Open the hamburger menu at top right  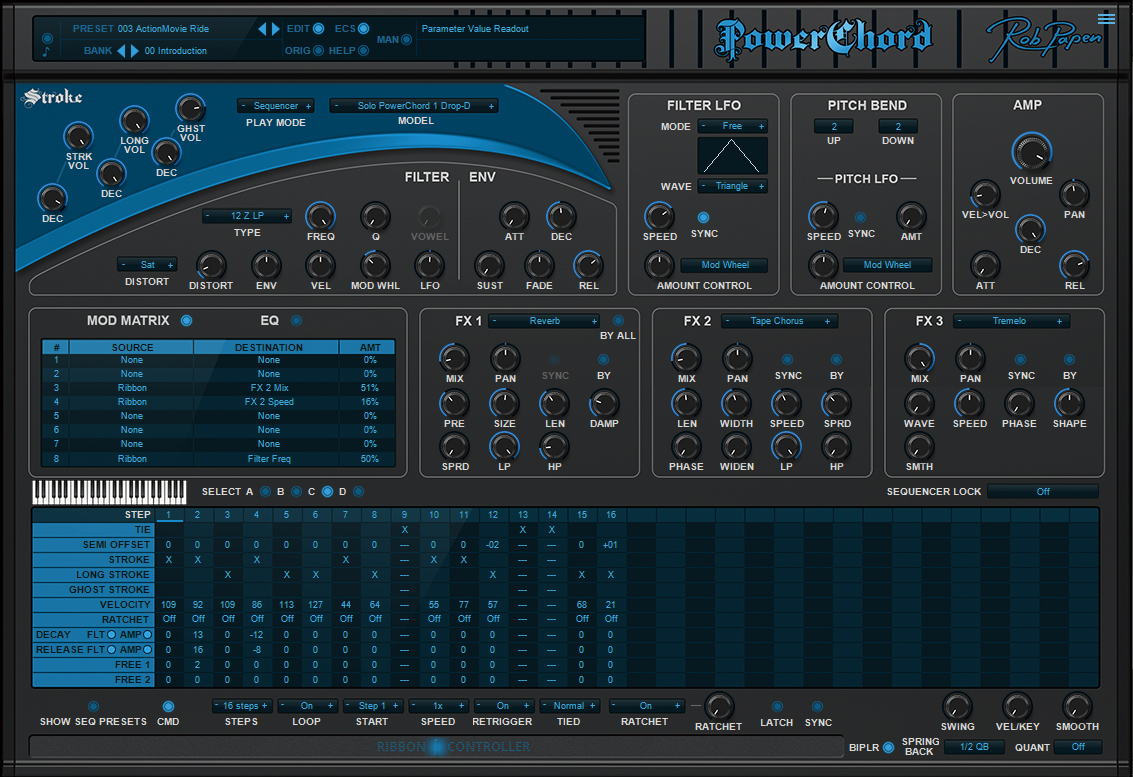(1106, 18)
